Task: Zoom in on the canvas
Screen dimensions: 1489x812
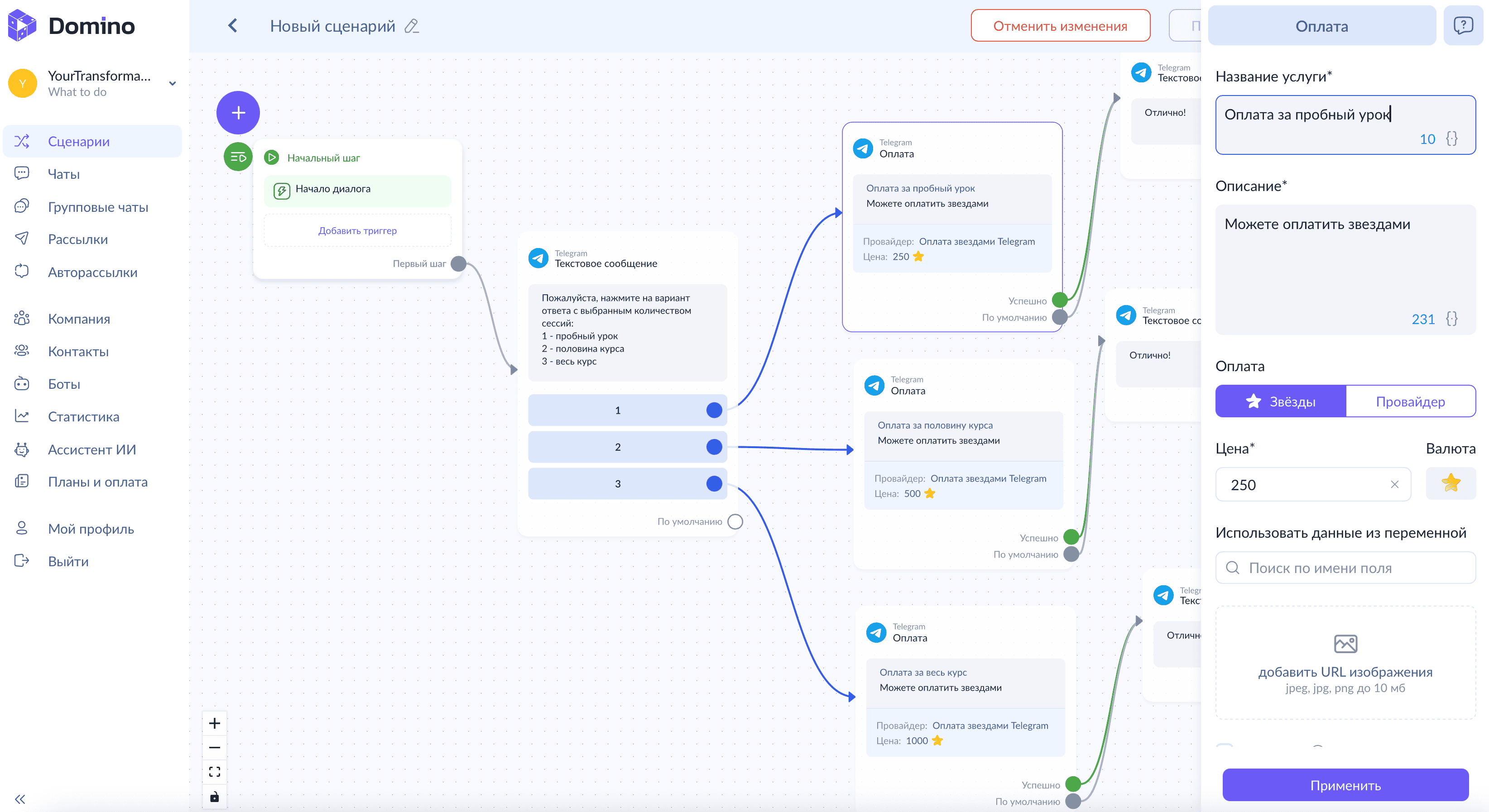Action: (x=215, y=723)
